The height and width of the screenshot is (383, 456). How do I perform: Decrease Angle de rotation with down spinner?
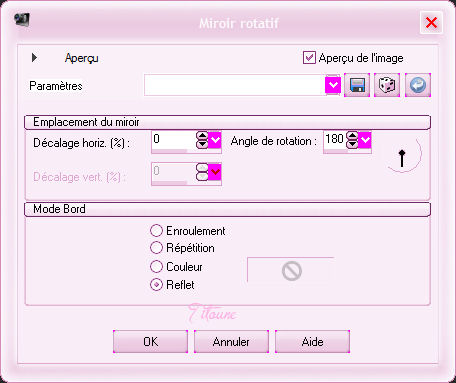[352, 144]
